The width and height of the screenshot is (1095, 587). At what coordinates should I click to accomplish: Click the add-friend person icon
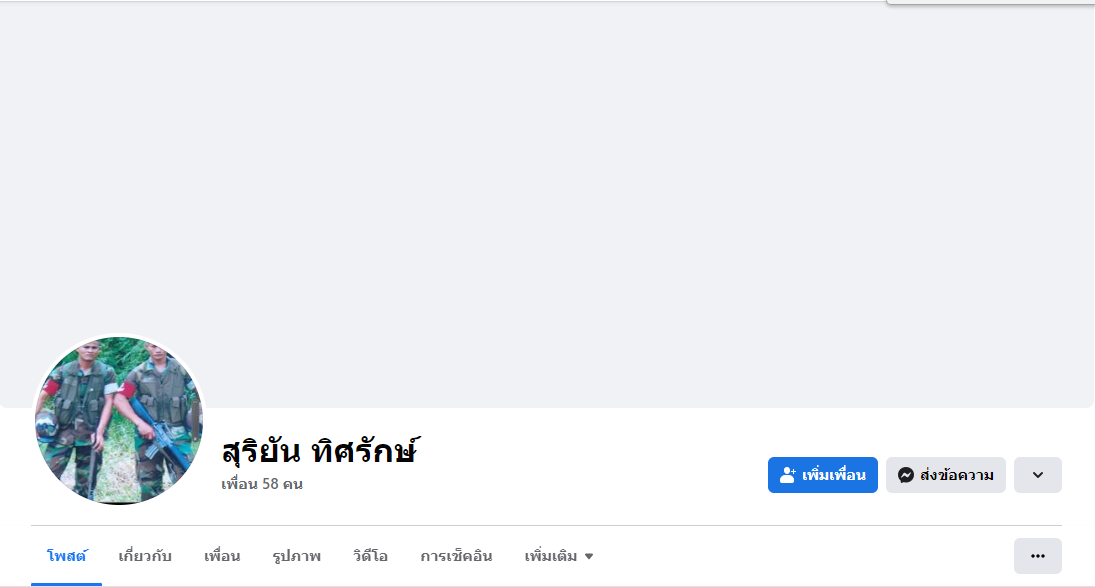pos(787,475)
